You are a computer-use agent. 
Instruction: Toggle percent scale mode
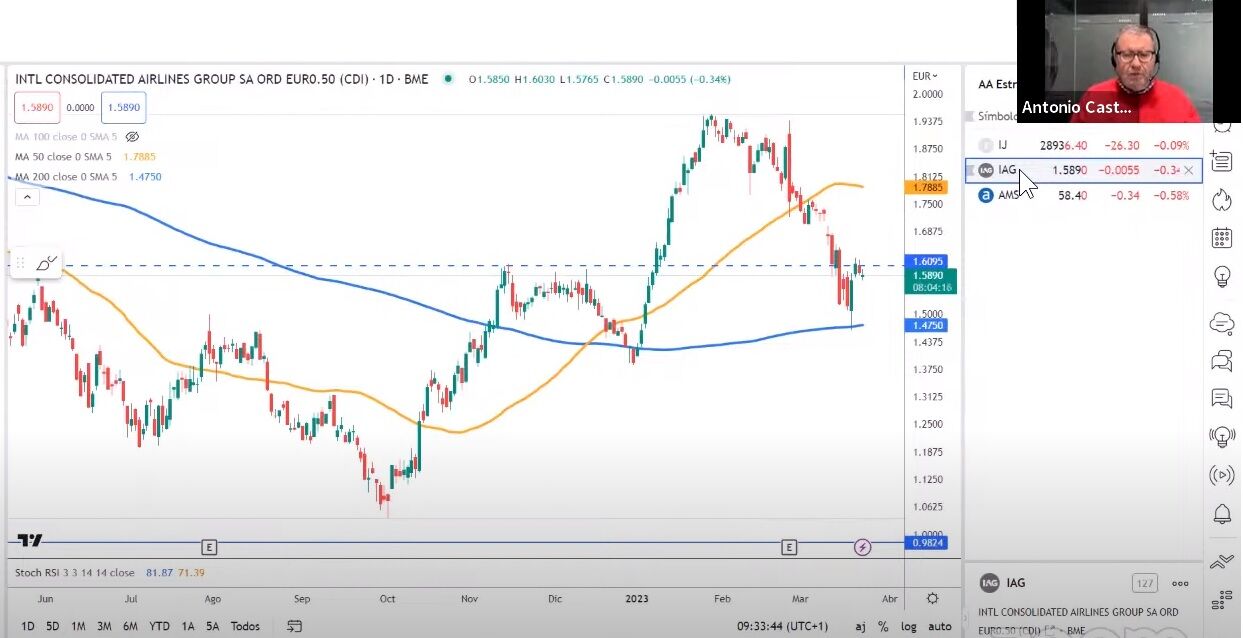[x=884, y=626]
